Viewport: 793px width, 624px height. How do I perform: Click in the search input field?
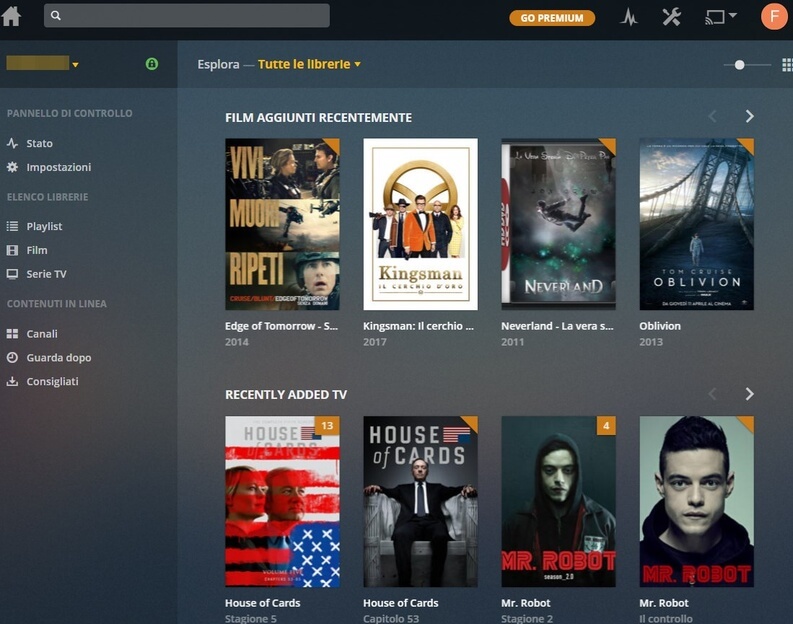point(187,16)
